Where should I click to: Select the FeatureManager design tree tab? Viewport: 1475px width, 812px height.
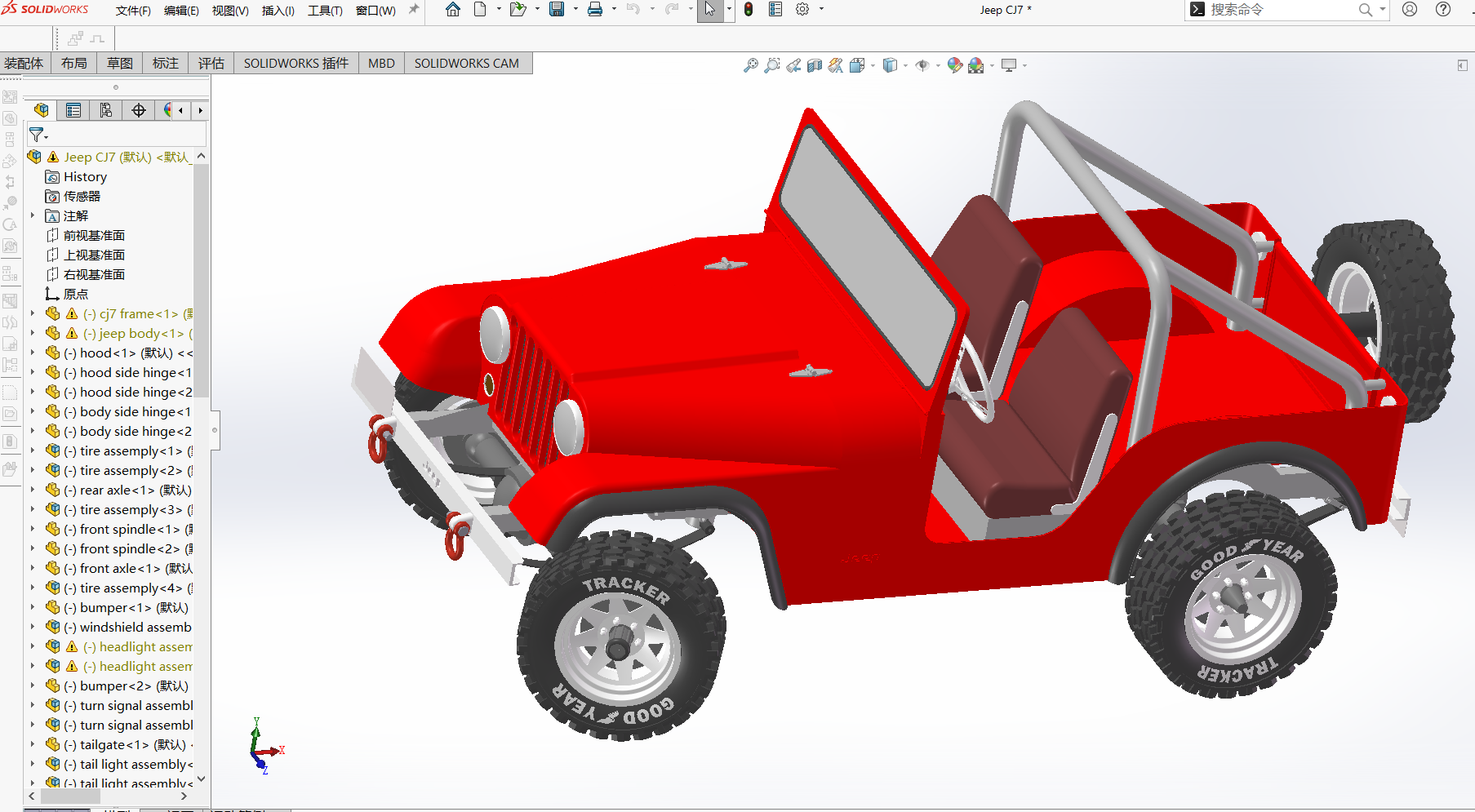[41, 110]
